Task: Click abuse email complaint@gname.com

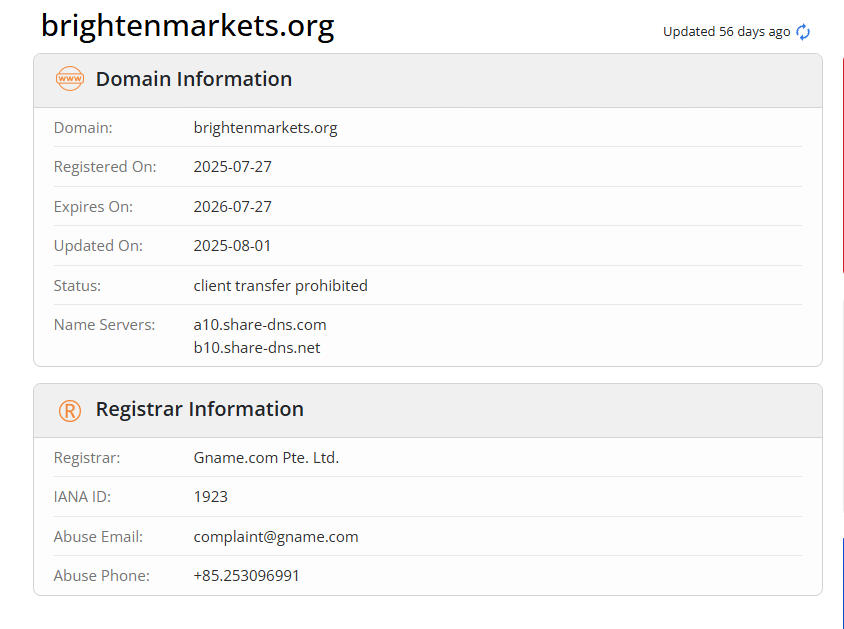Action: 275,537
